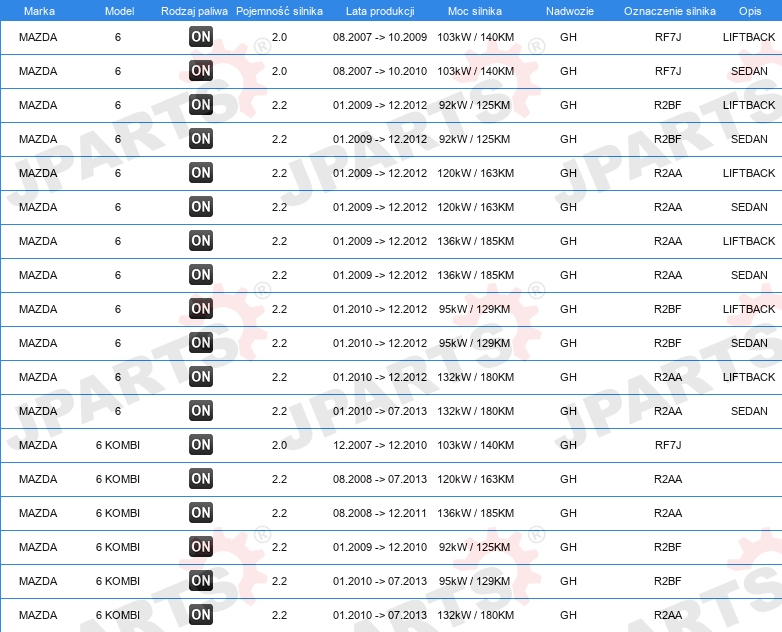Screen dimensions: 782x632
Task: Click 95kW / 129KM in the LIFTBACK row
Action: click(x=474, y=309)
